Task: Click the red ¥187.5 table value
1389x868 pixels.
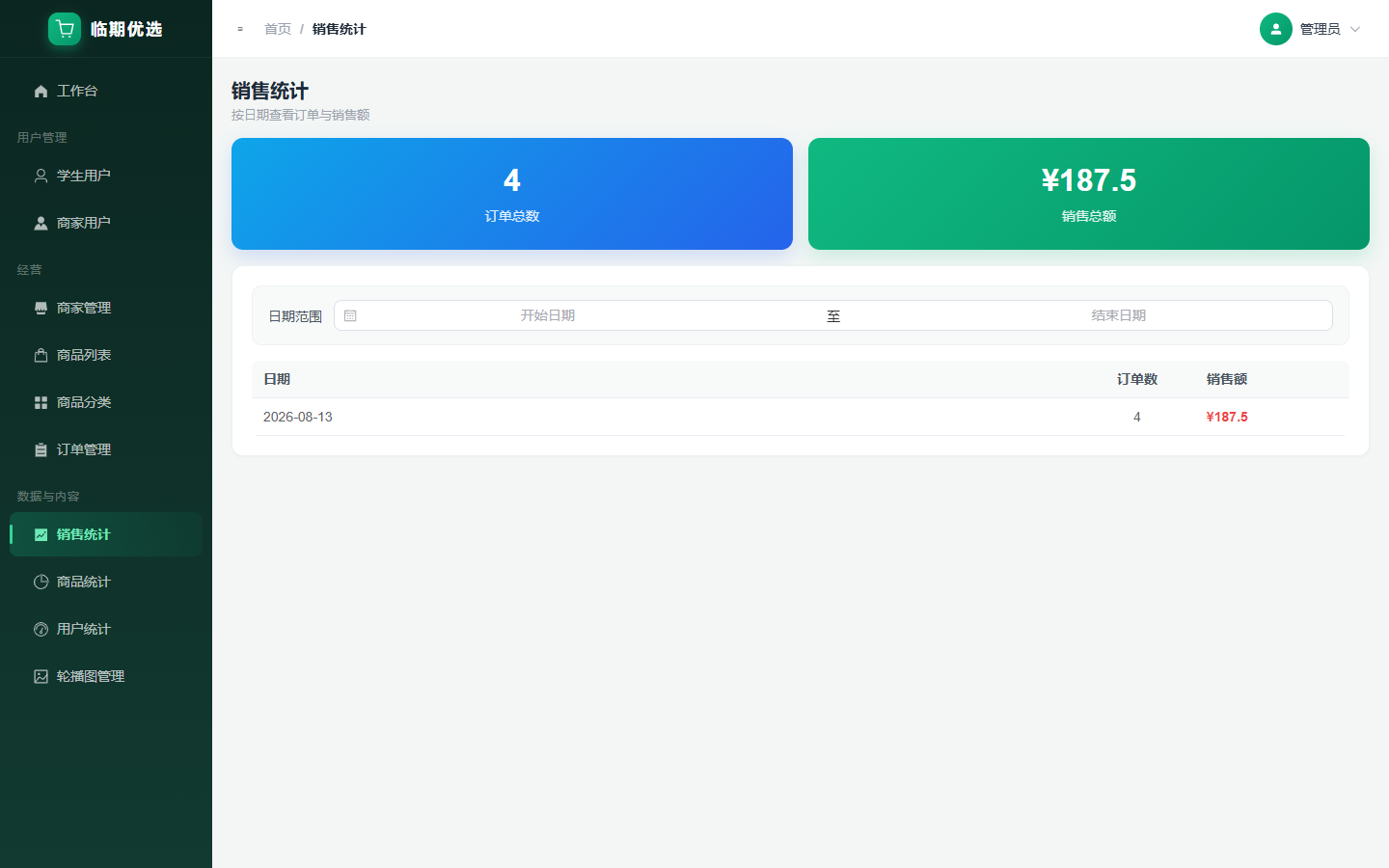Action: click(x=1227, y=417)
